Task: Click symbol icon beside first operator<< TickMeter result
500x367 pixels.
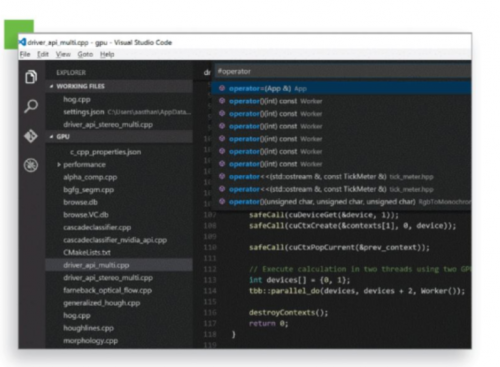Action: click(222, 177)
